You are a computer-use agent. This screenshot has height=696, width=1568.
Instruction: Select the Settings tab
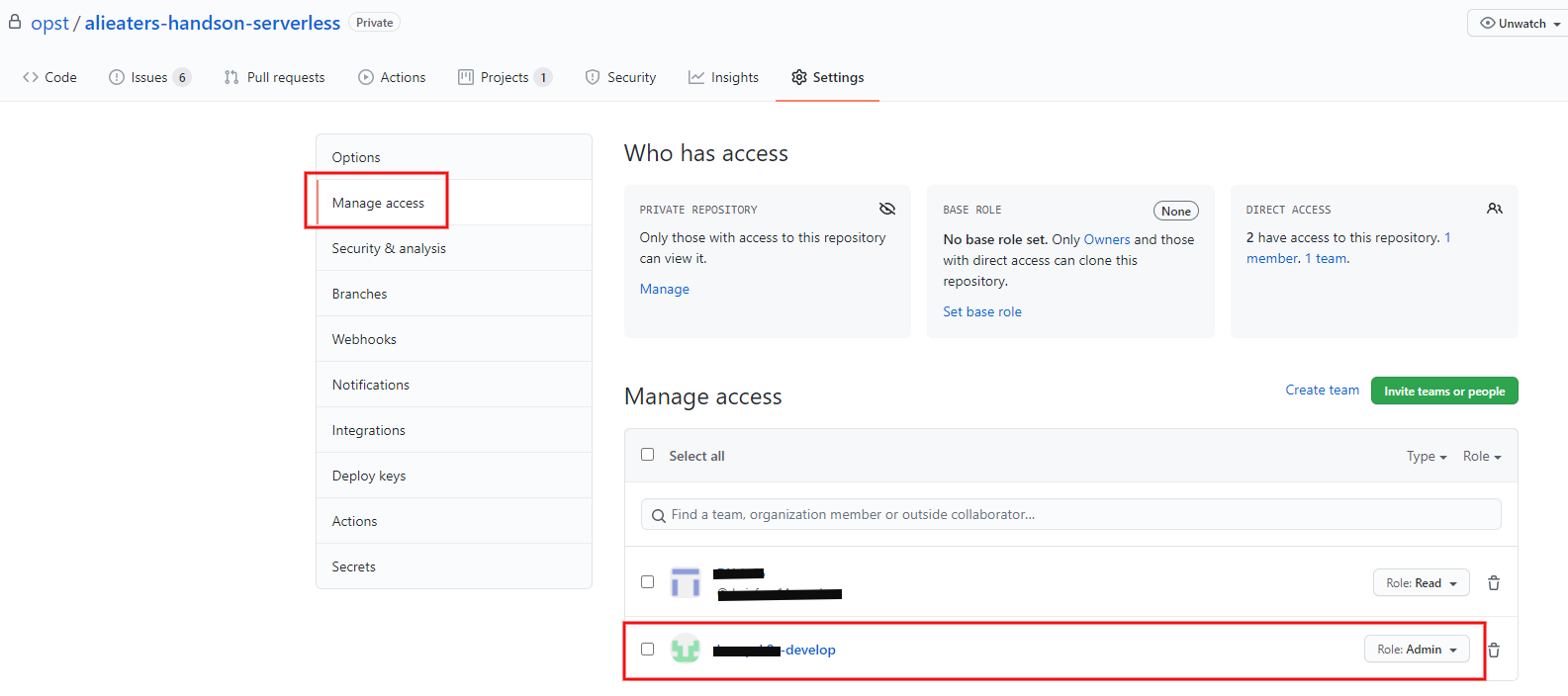pos(828,77)
